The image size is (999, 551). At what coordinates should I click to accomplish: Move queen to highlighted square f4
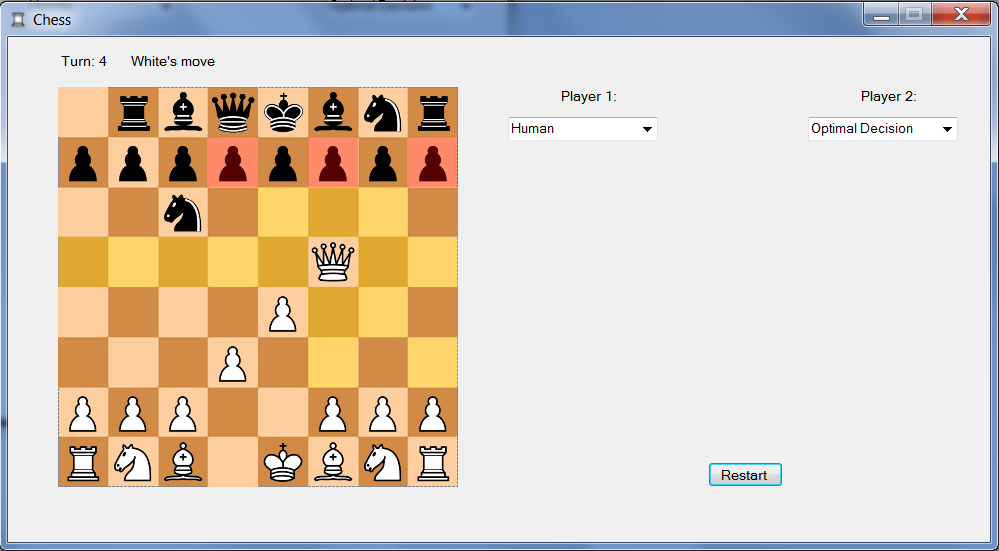pos(333,313)
